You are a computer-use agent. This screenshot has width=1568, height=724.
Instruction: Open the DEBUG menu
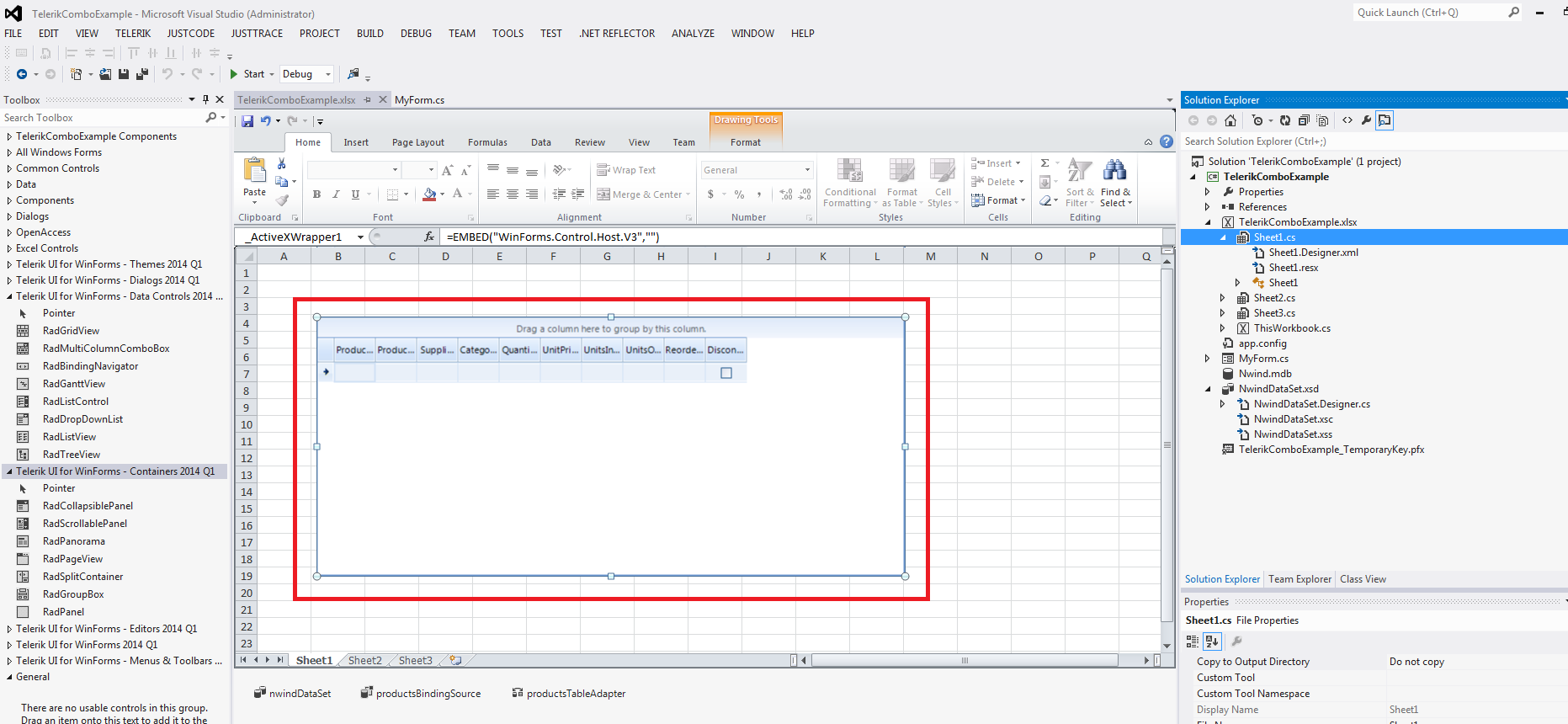pyautogui.click(x=416, y=34)
